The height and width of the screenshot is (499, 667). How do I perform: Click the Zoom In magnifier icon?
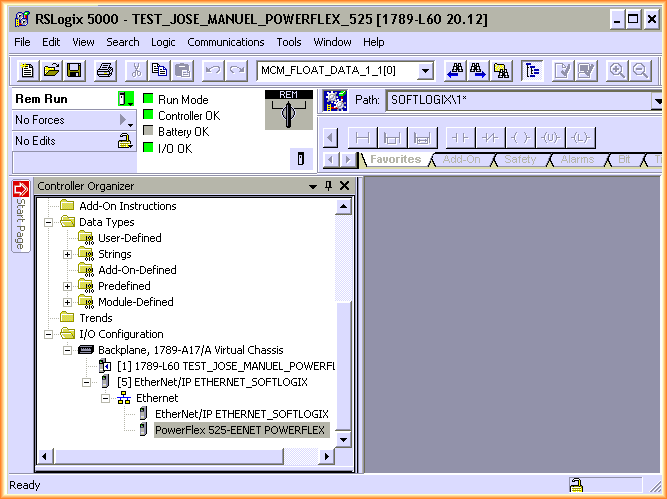point(617,70)
